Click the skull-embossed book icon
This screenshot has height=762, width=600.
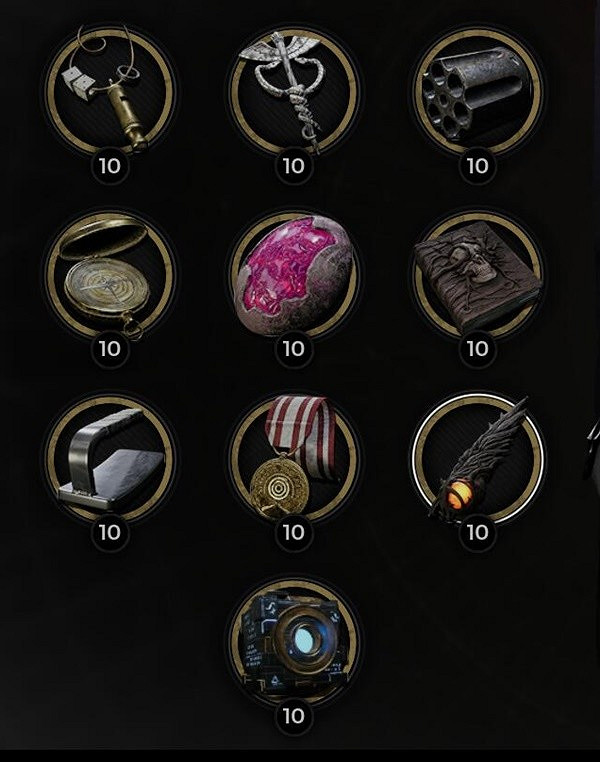[x=477, y=275]
